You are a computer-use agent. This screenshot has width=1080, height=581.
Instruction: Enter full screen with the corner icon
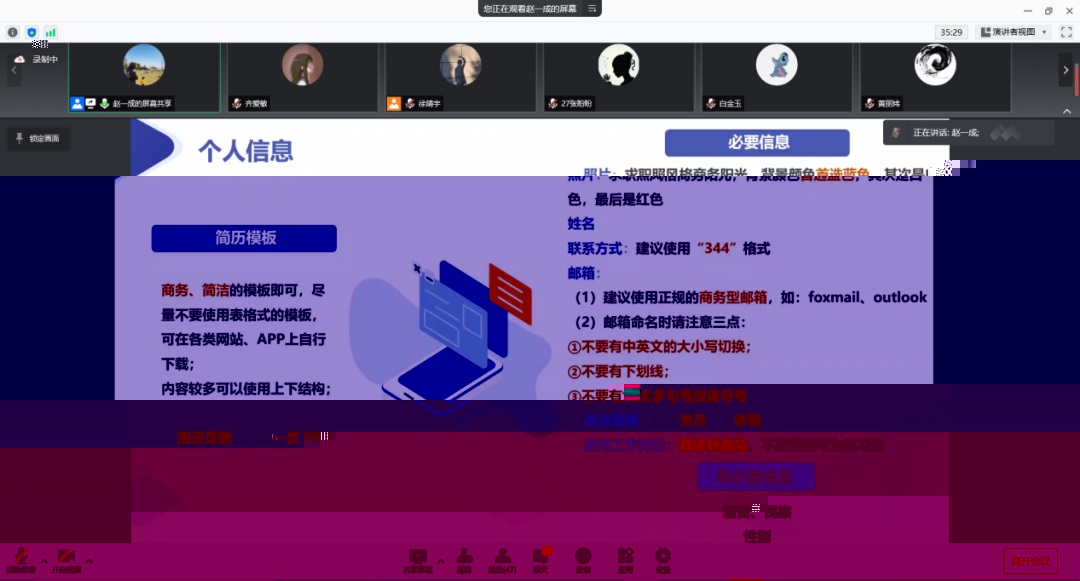tap(1066, 32)
